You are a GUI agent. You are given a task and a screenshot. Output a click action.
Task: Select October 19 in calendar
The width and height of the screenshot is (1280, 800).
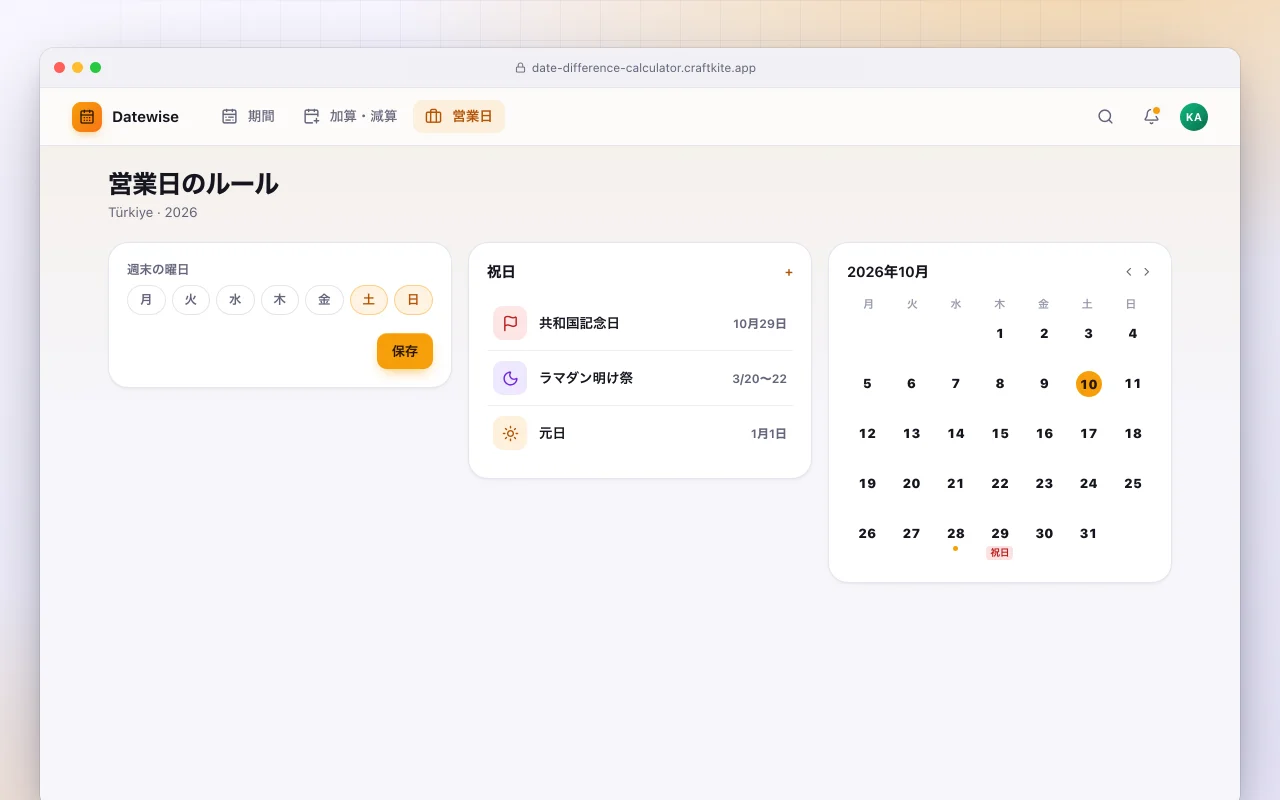point(867,484)
